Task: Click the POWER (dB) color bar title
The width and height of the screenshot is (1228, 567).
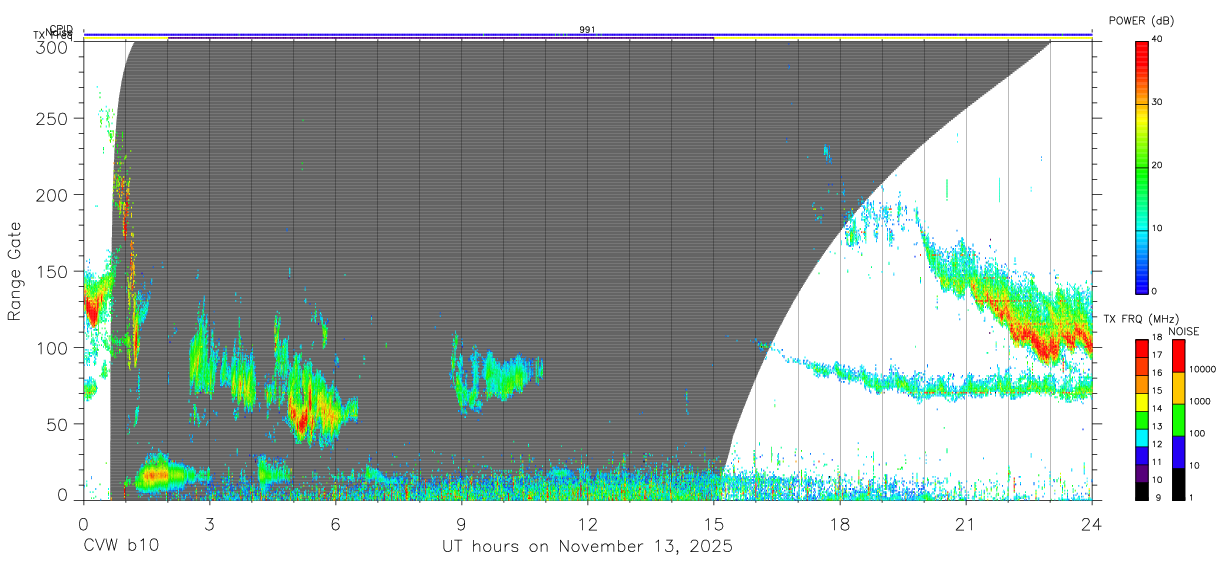Action: tap(1141, 20)
